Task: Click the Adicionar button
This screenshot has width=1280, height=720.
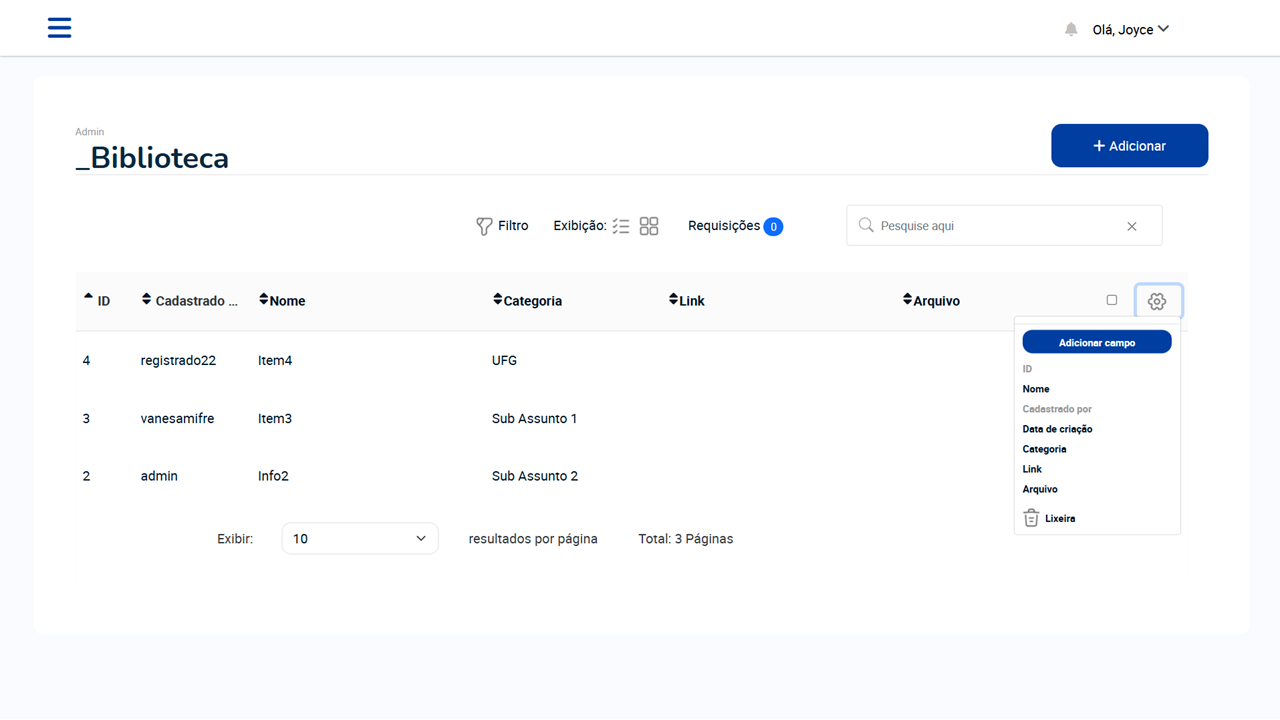Action: point(1129,146)
